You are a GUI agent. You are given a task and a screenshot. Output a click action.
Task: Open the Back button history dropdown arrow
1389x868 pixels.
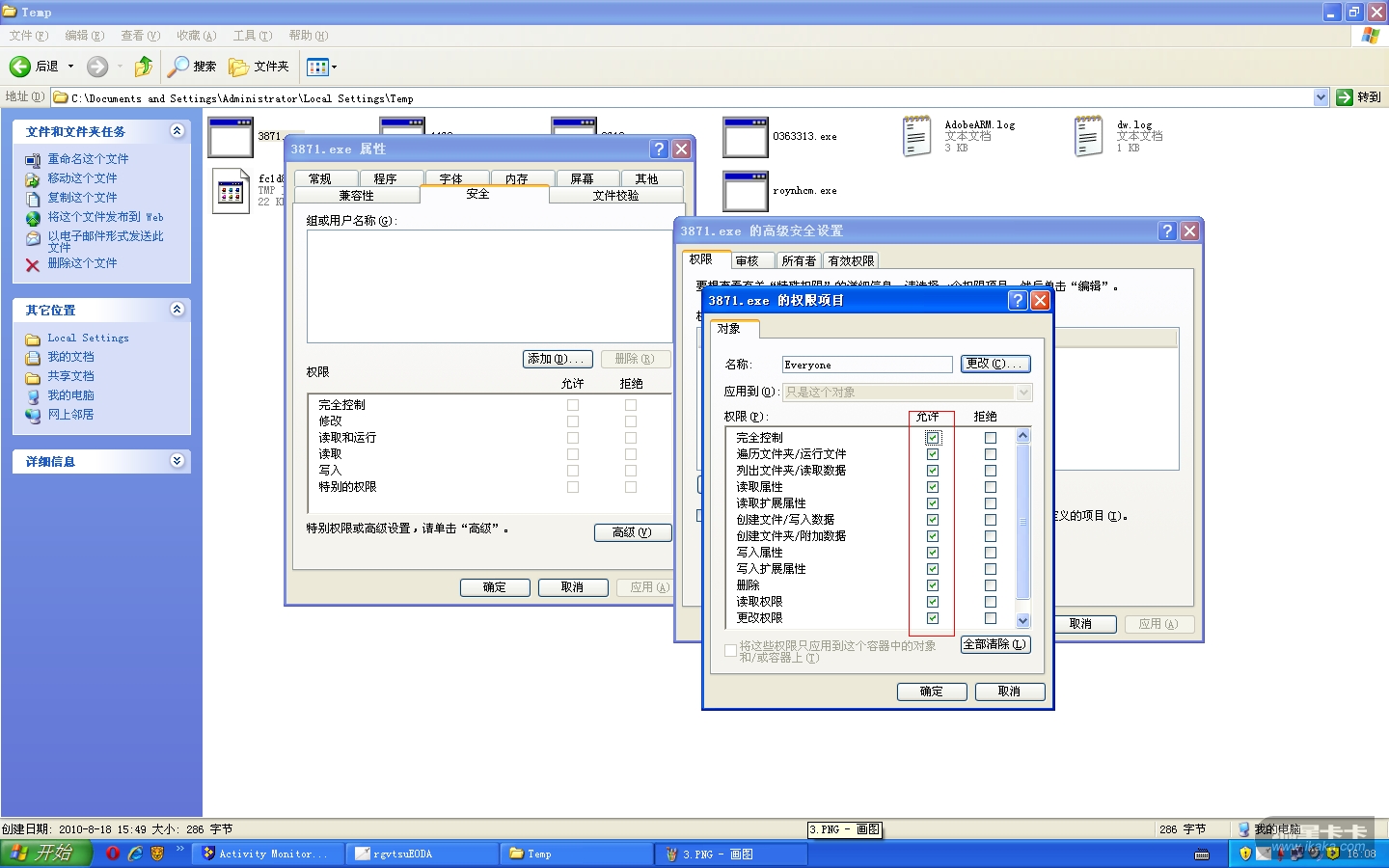click(x=70, y=67)
